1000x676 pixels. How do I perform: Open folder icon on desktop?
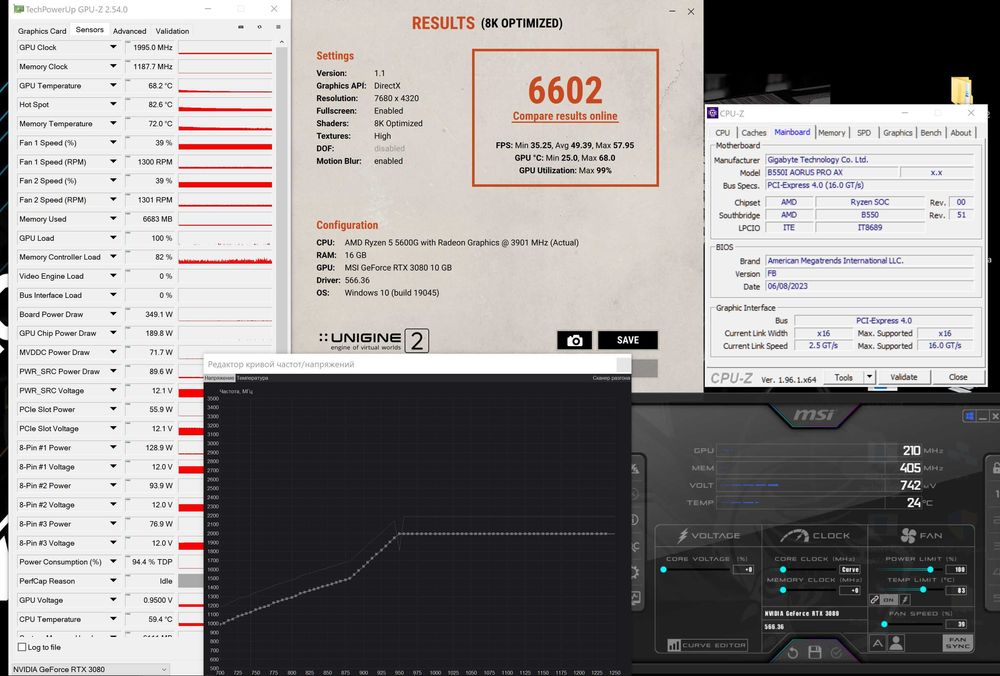(961, 89)
